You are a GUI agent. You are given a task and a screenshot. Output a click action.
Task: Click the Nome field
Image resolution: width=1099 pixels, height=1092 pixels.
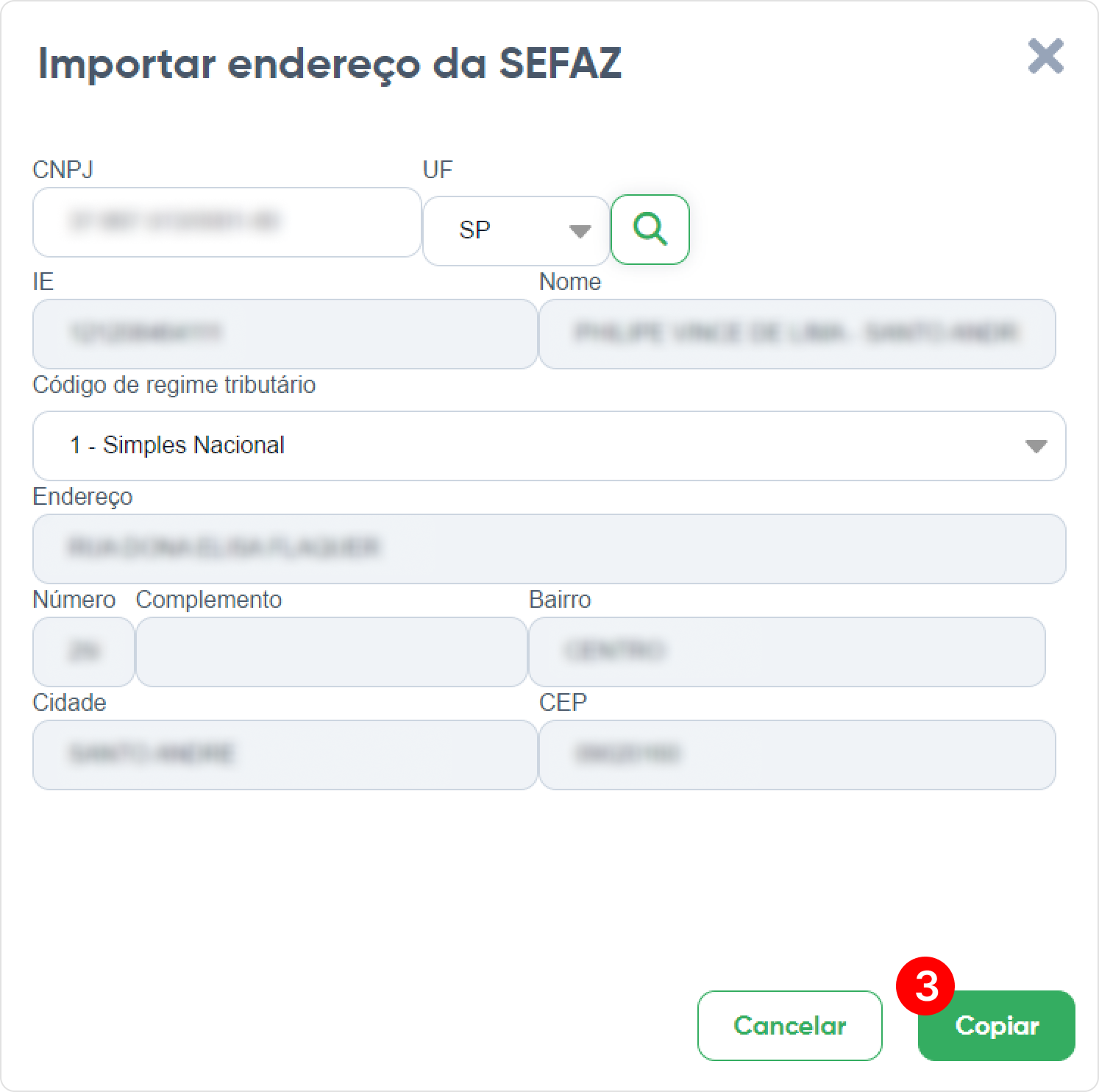click(797, 334)
